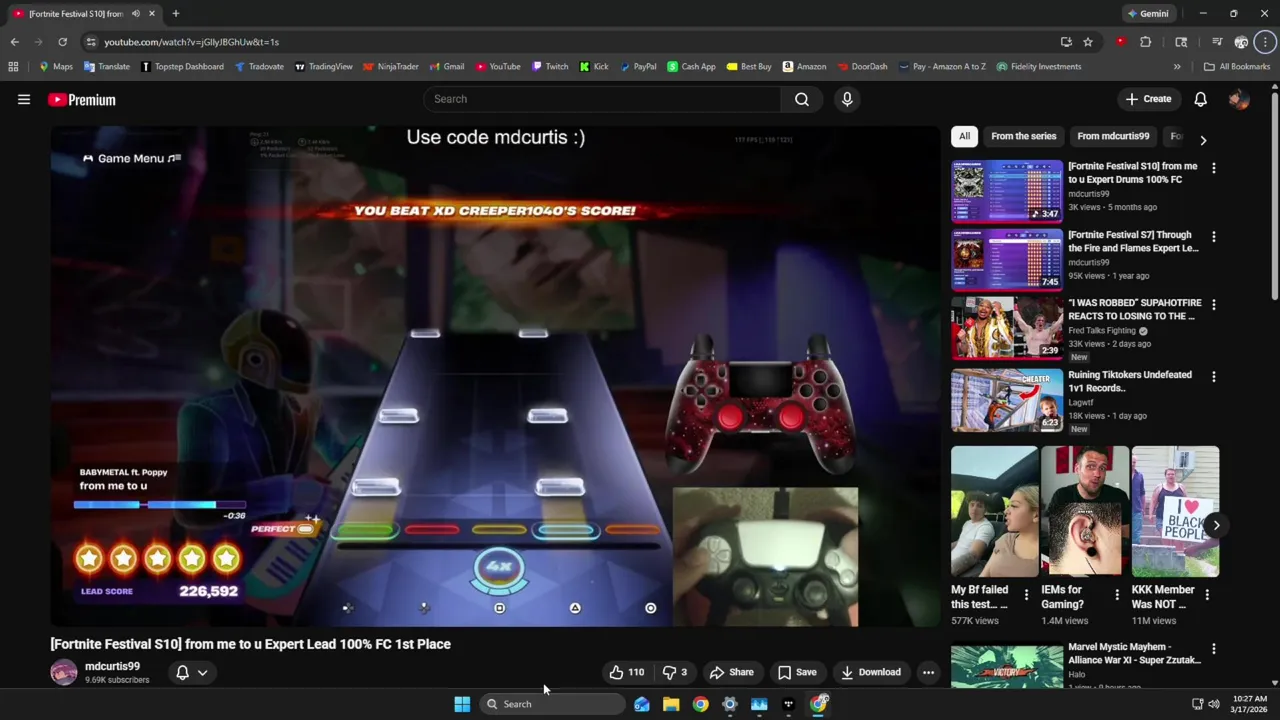Click the Windows taskbar search box
1280x720 pixels.
click(x=553, y=704)
